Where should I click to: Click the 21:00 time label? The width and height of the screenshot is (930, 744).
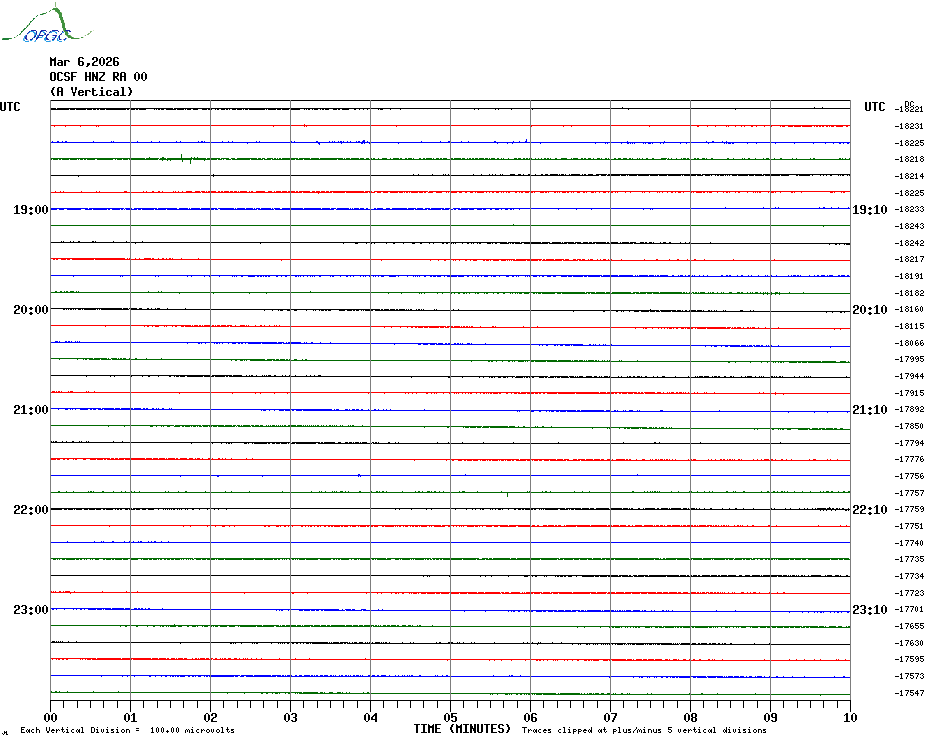pyautogui.click(x=31, y=410)
